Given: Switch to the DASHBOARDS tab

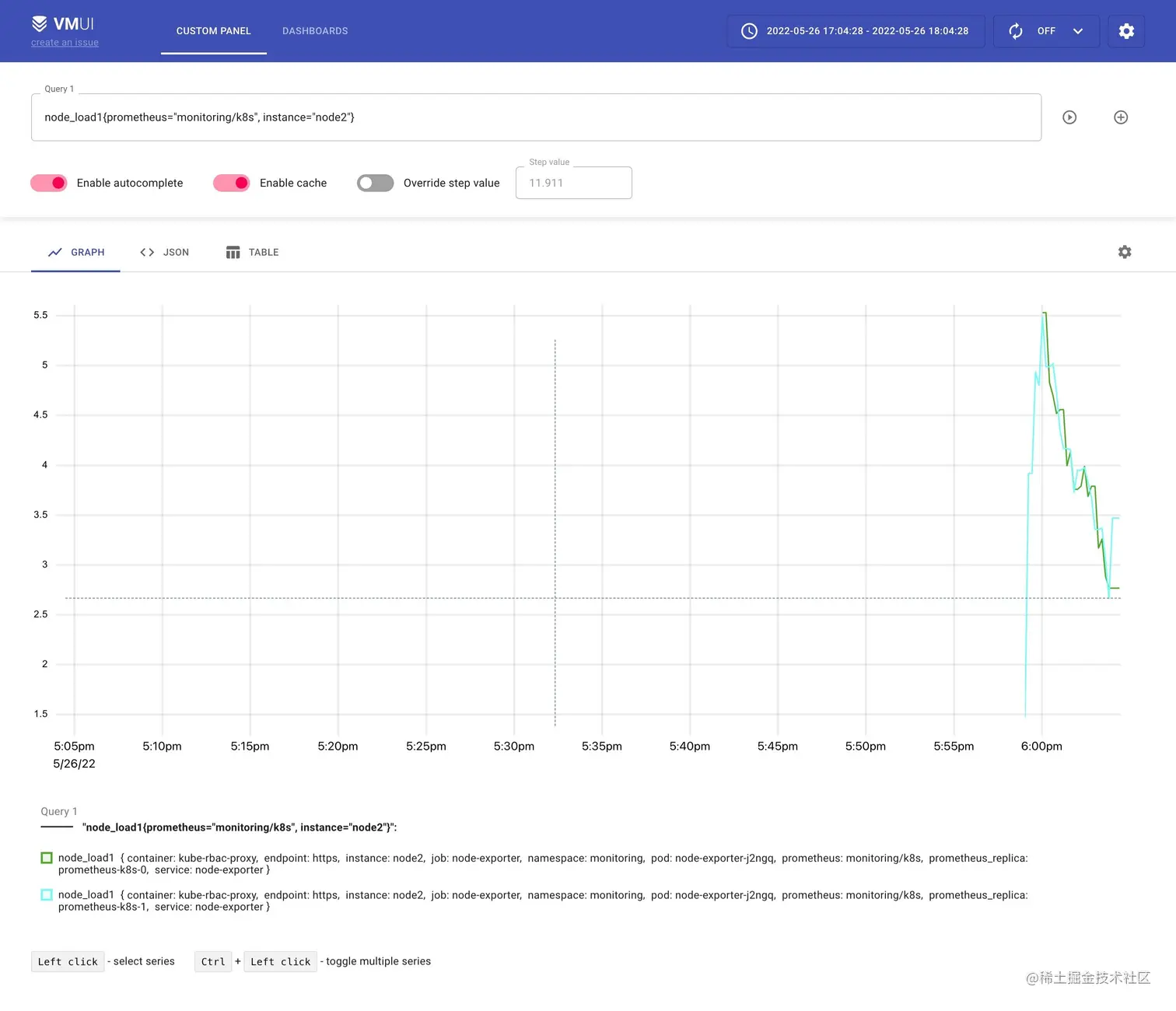Looking at the screenshot, I should pos(315,31).
